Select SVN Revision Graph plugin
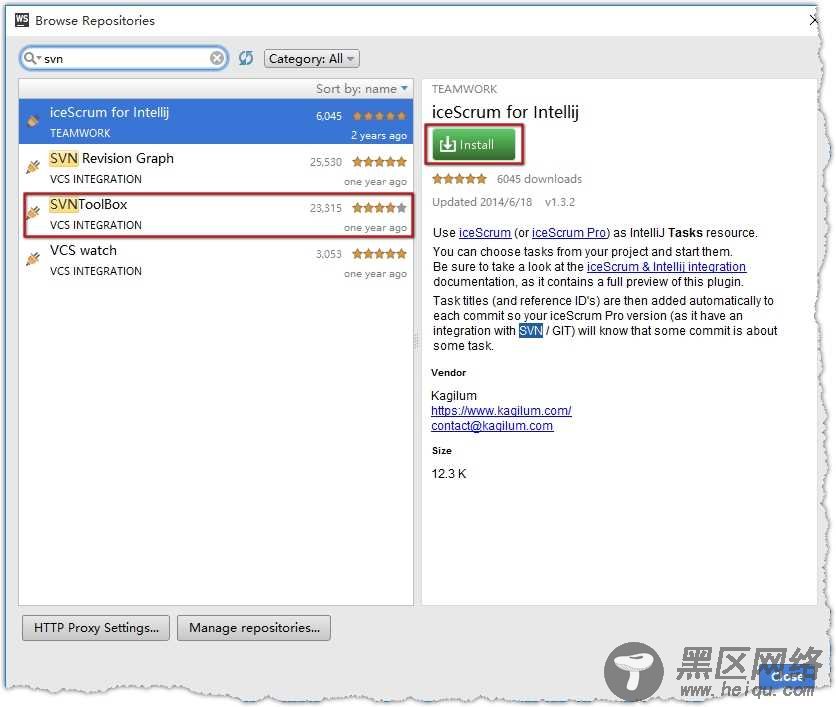Viewport: 836px width, 707px height. 216,168
